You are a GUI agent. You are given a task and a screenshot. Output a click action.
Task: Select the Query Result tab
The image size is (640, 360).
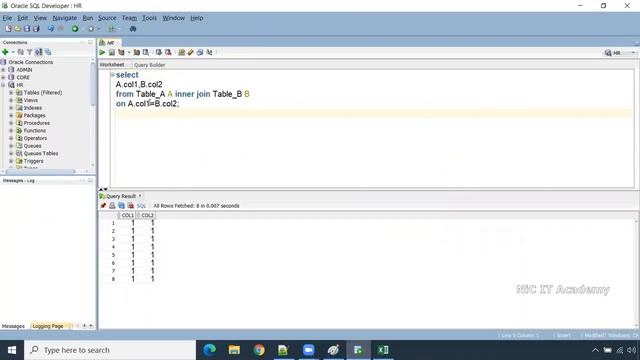(x=120, y=196)
